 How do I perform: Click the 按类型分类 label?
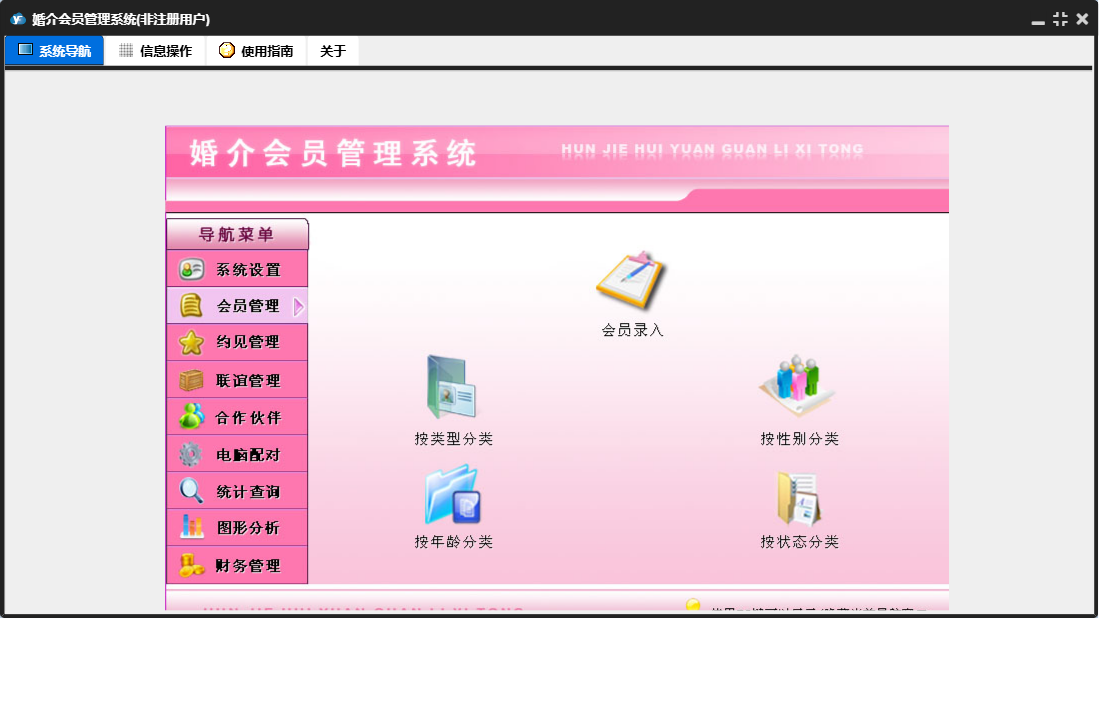point(453,439)
